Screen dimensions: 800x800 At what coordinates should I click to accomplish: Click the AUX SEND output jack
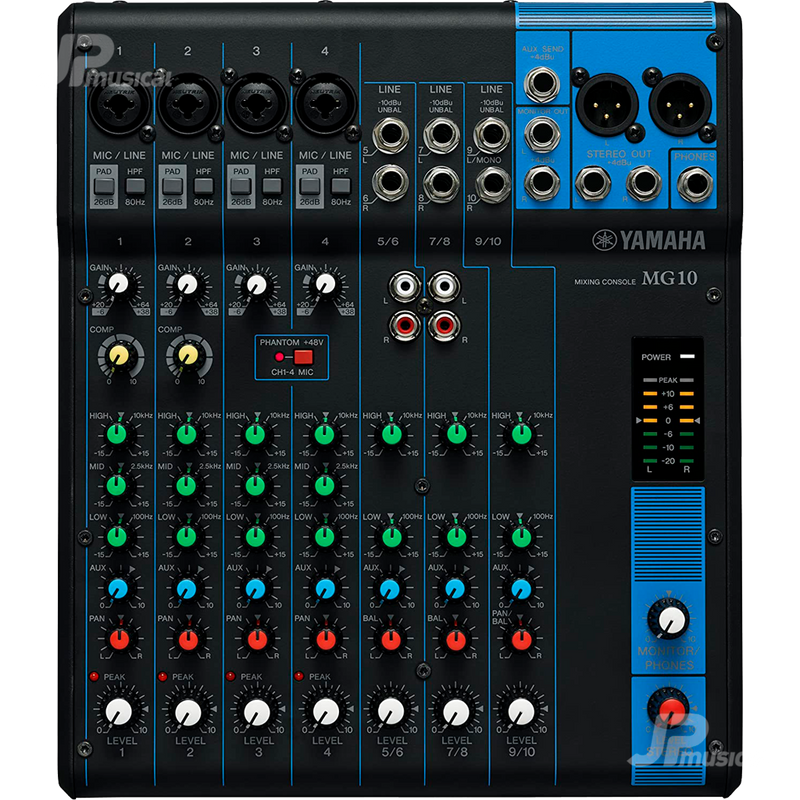542,84
